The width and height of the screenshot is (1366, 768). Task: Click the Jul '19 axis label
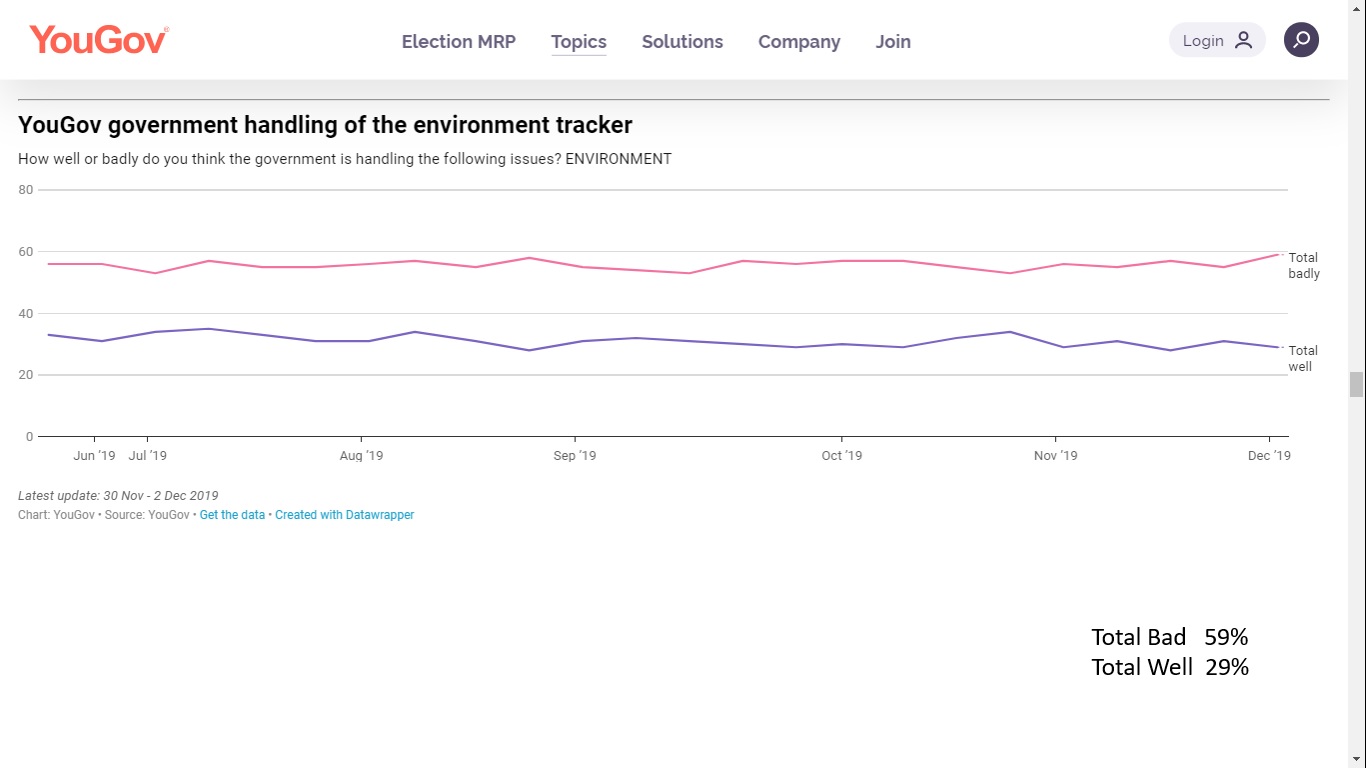point(148,456)
